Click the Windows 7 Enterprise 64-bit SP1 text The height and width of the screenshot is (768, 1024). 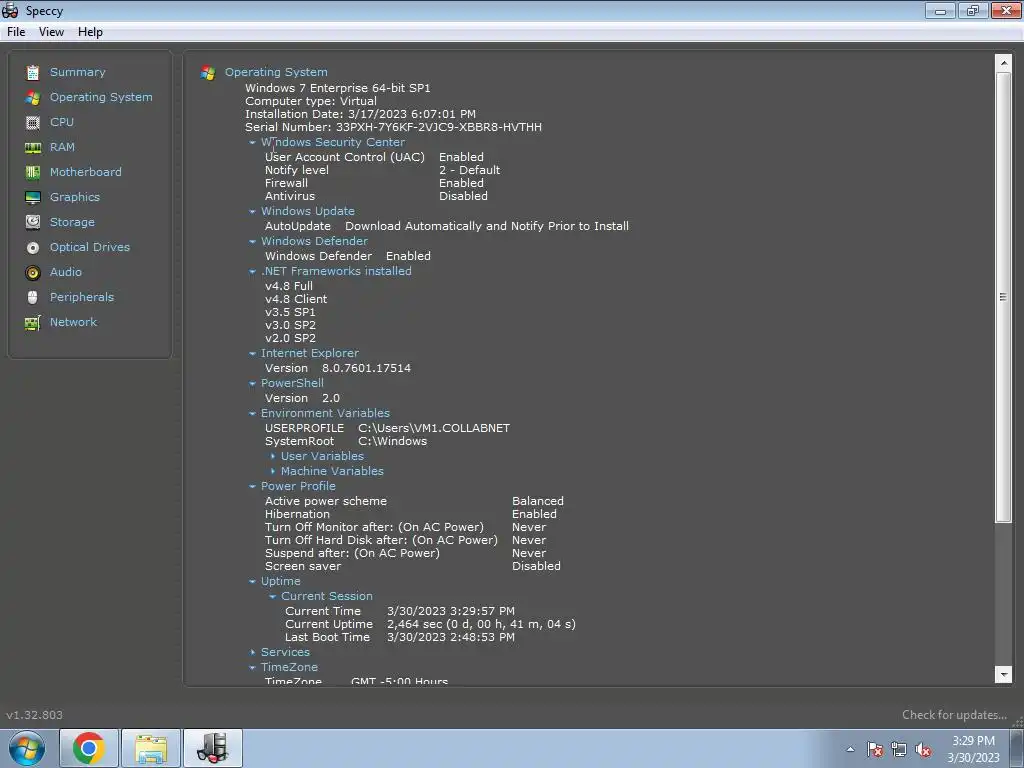[338, 88]
